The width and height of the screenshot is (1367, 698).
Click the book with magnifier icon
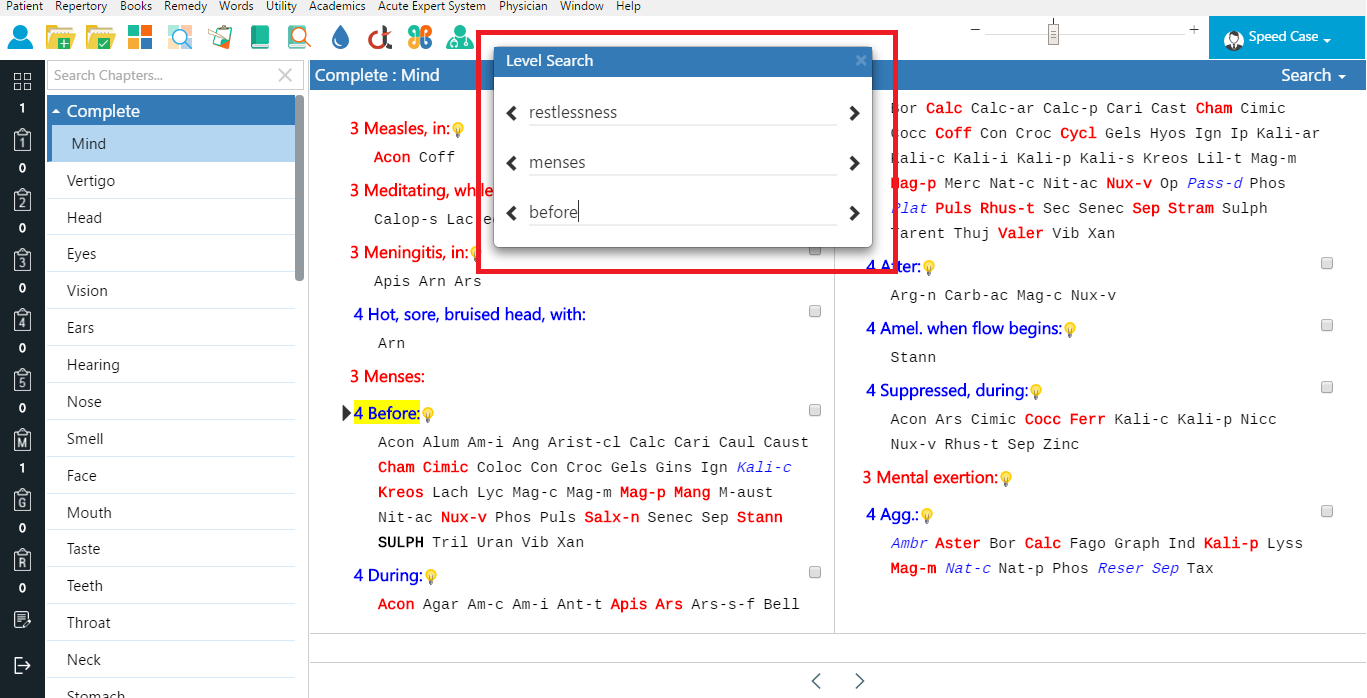[x=299, y=38]
